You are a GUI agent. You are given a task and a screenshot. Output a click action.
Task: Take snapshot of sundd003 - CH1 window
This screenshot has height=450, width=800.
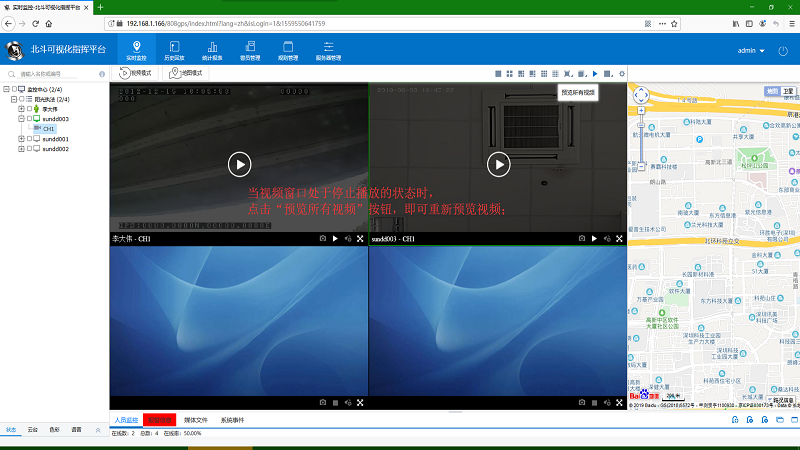click(x=582, y=238)
